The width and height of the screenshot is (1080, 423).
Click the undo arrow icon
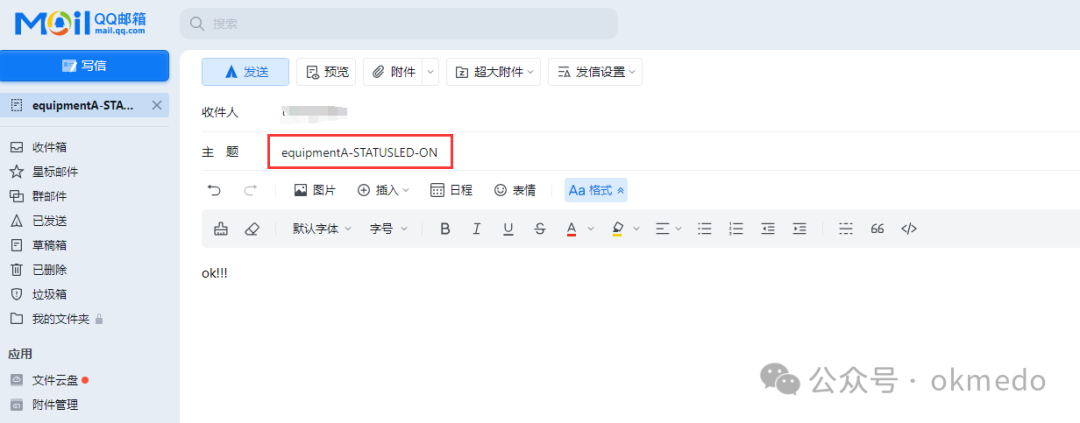pyautogui.click(x=214, y=190)
